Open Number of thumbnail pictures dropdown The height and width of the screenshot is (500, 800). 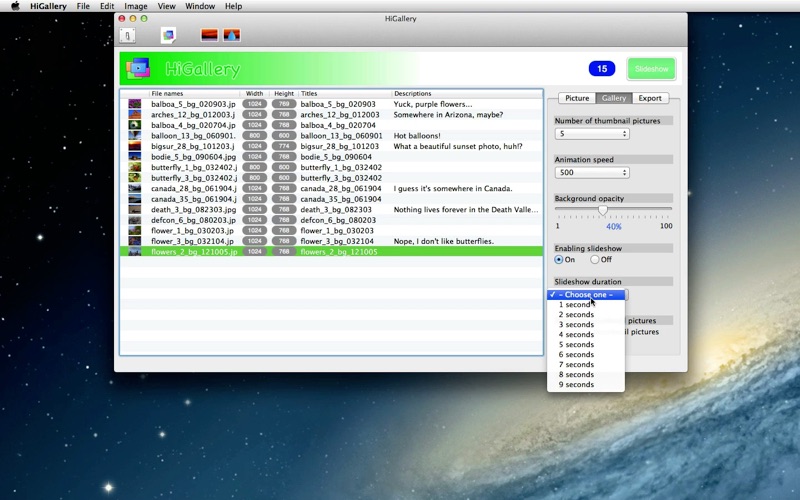[x=592, y=134]
